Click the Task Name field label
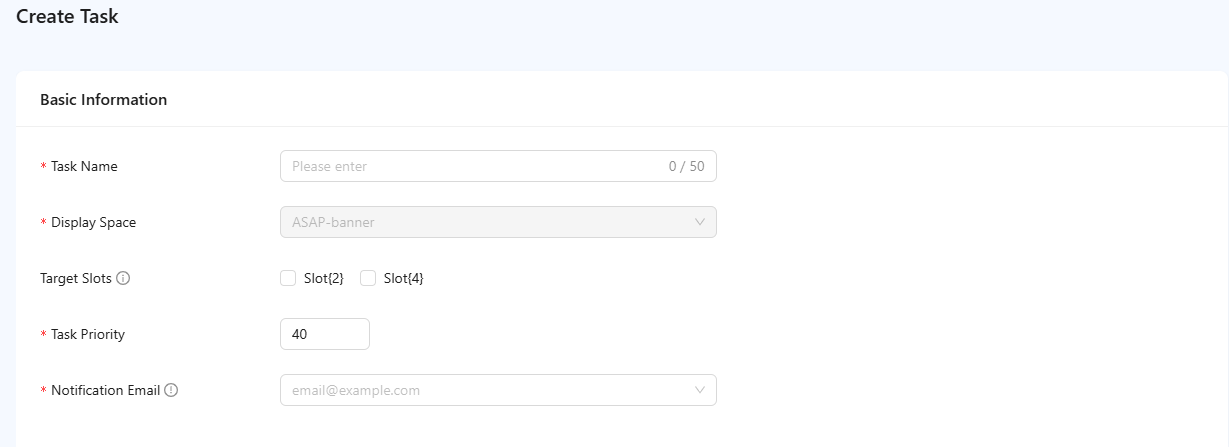The image size is (1229, 447). click(x=84, y=167)
